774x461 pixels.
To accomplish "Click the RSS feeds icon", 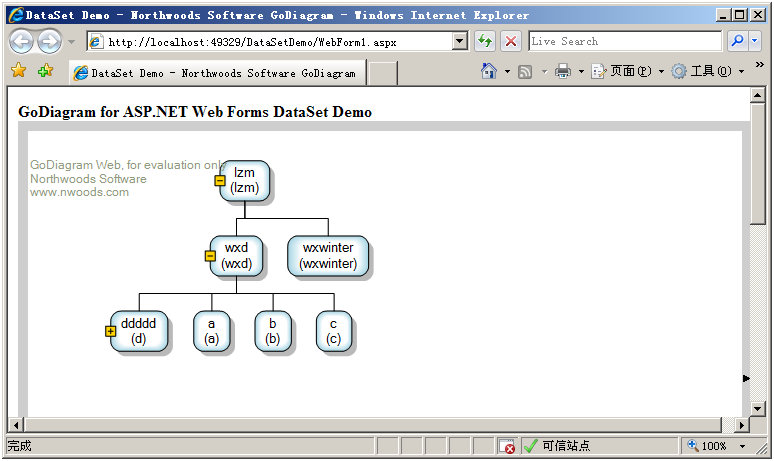I will click(x=525, y=72).
